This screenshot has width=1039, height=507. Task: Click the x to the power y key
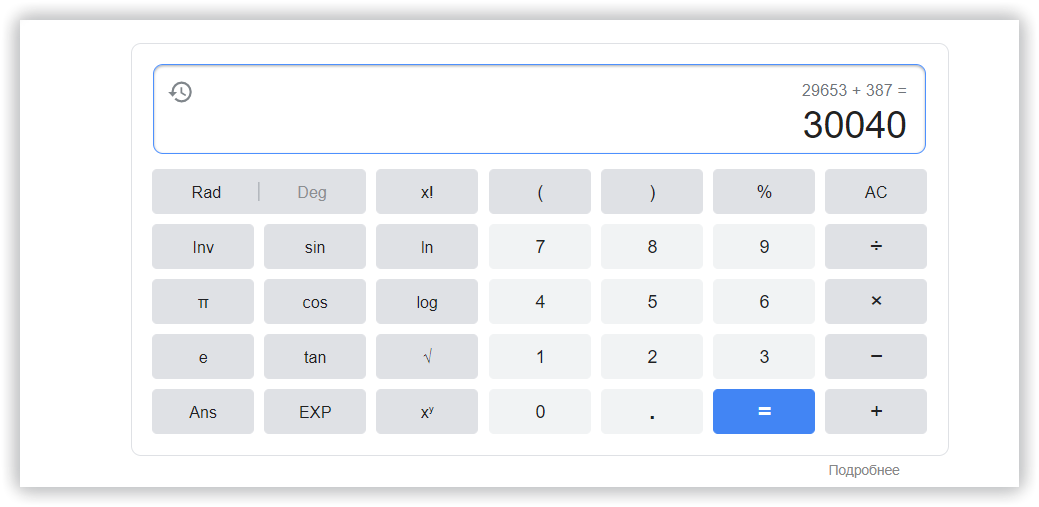[x=427, y=412]
